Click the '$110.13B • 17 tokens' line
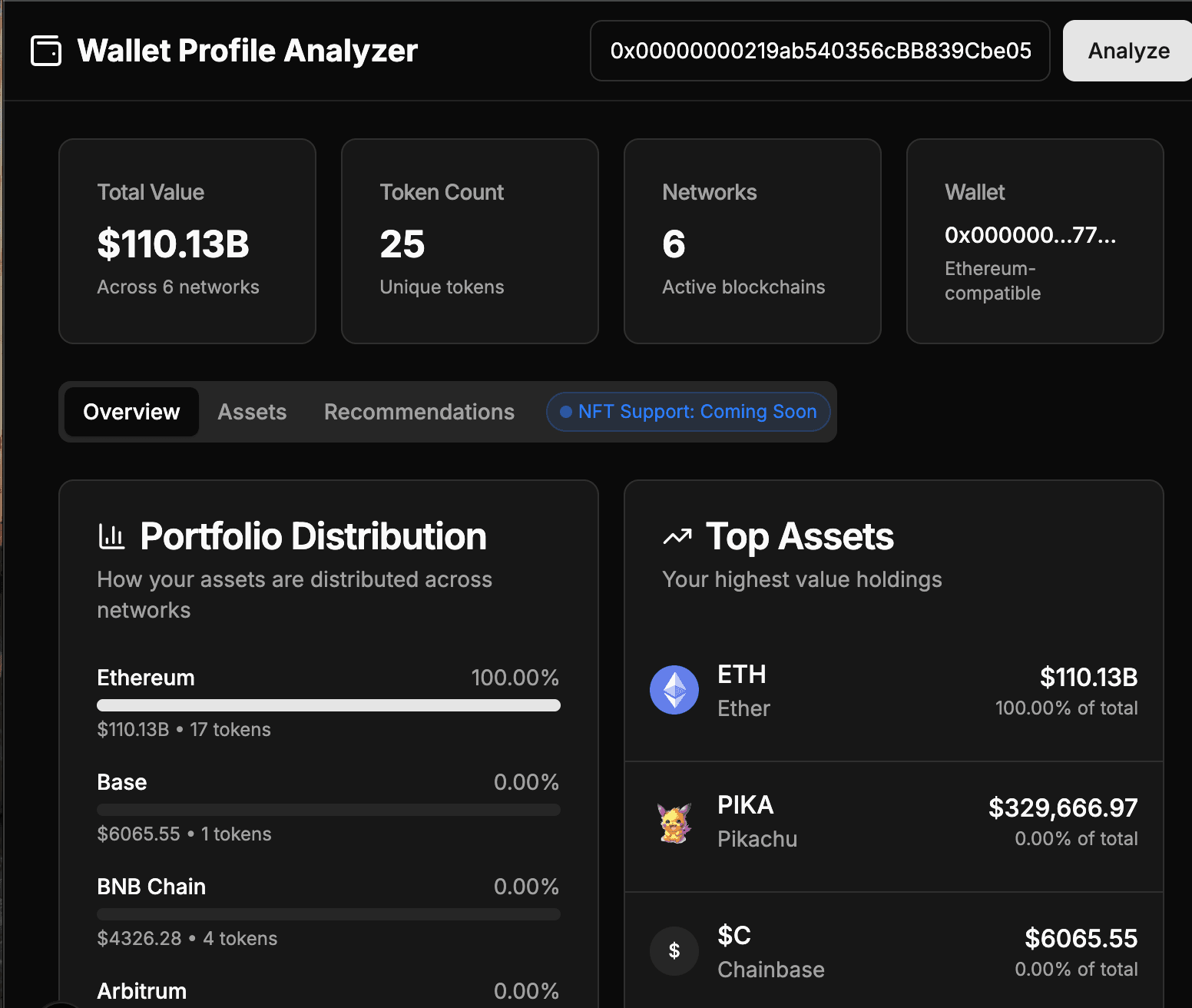The width and height of the screenshot is (1192, 1008). [184, 730]
